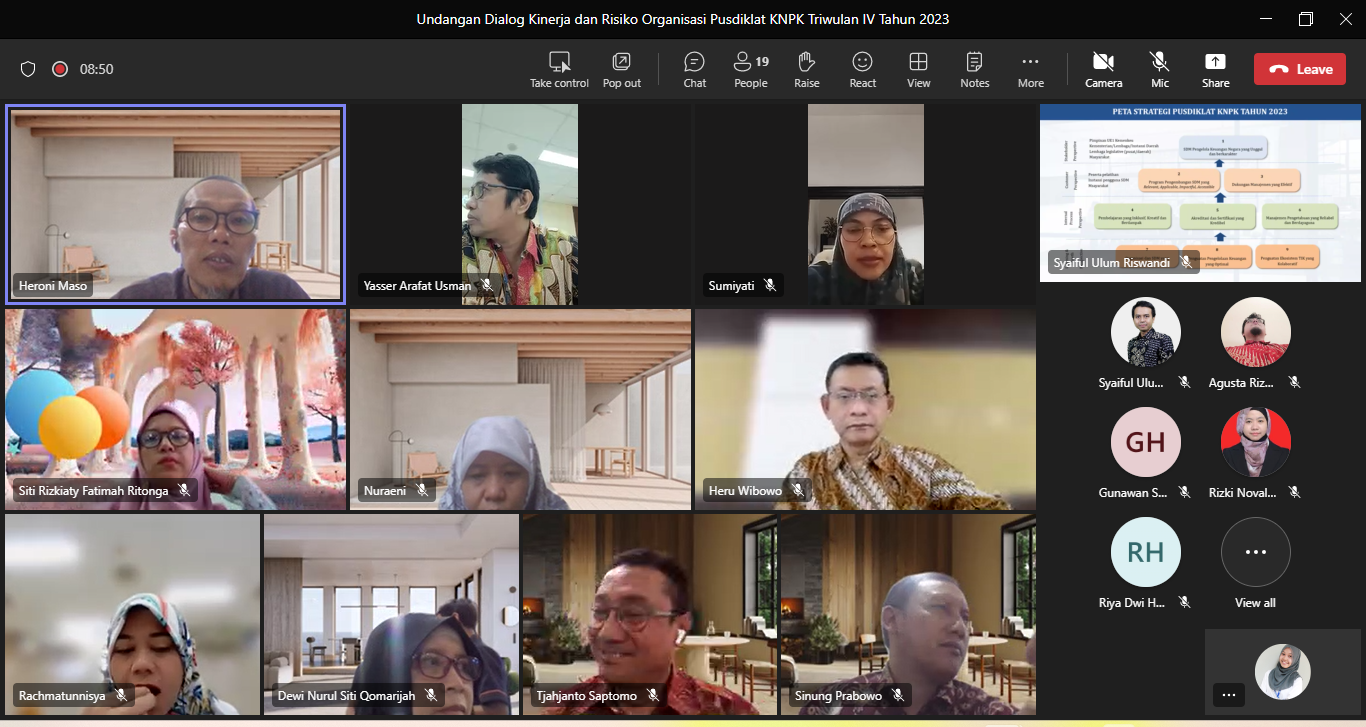The width and height of the screenshot is (1366, 727).
Task: View all remaining participants
Action: coord(1256,552)
